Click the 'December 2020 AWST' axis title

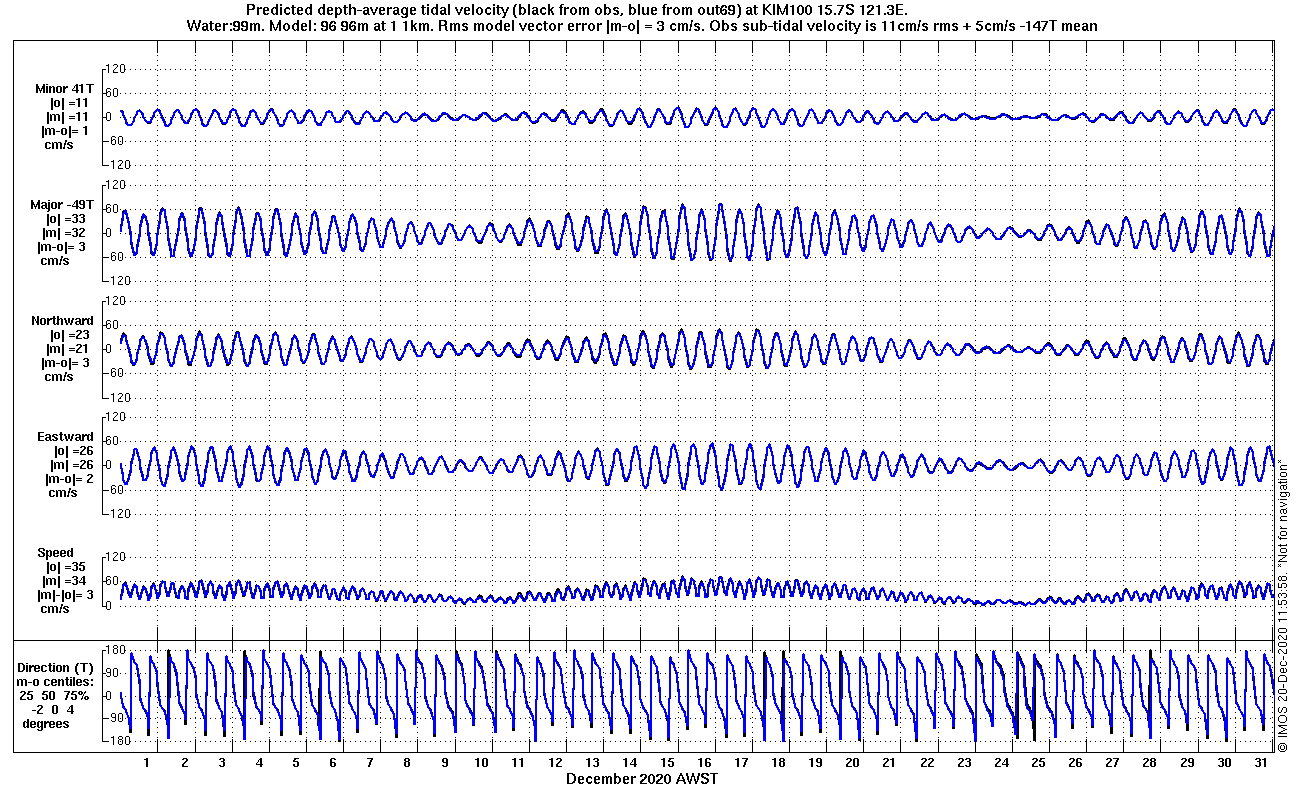(x=642, y=778)
